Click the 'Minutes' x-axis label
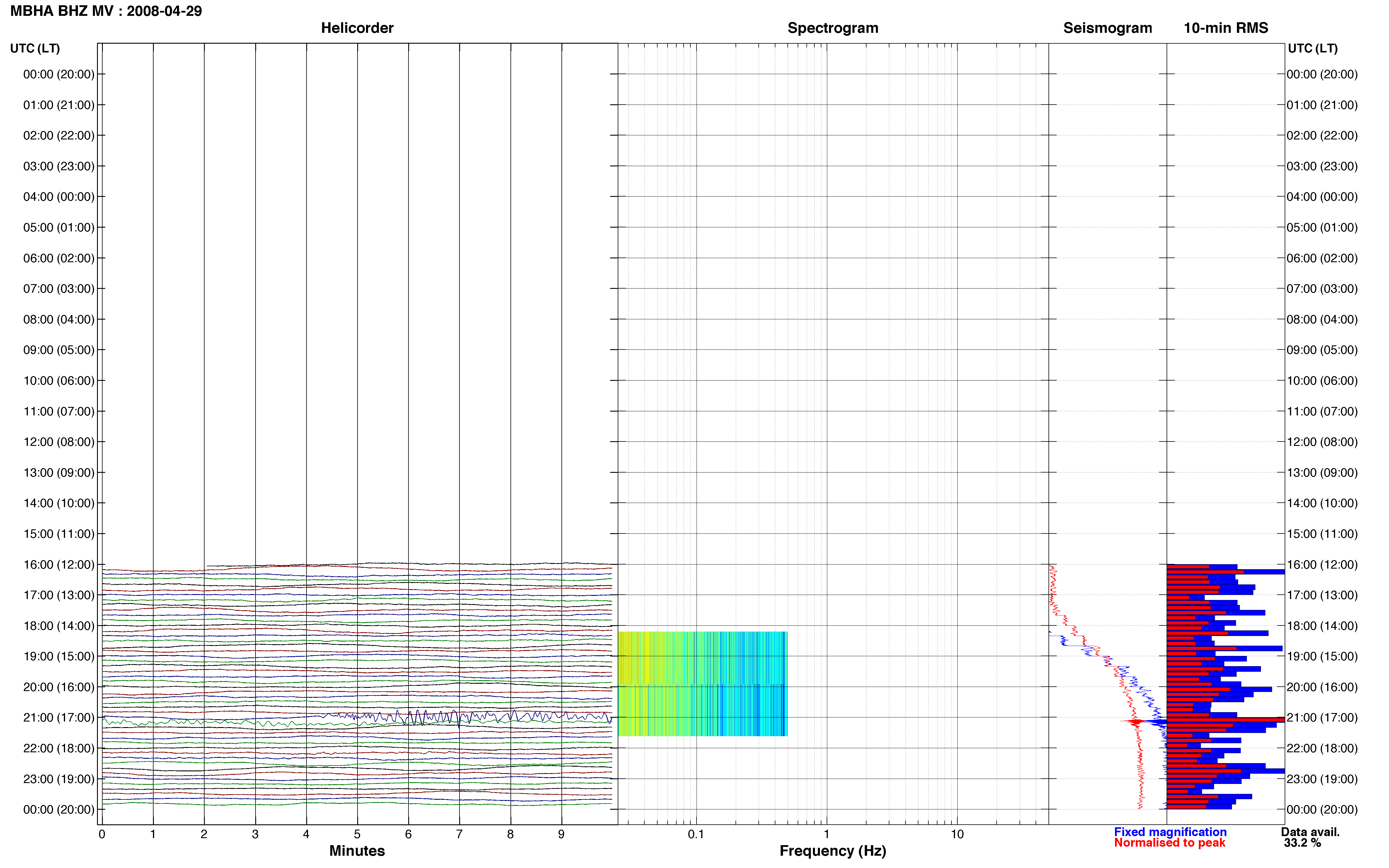Image resolution: width=1389 pixels, height=868 pixels. click(357, 851)
